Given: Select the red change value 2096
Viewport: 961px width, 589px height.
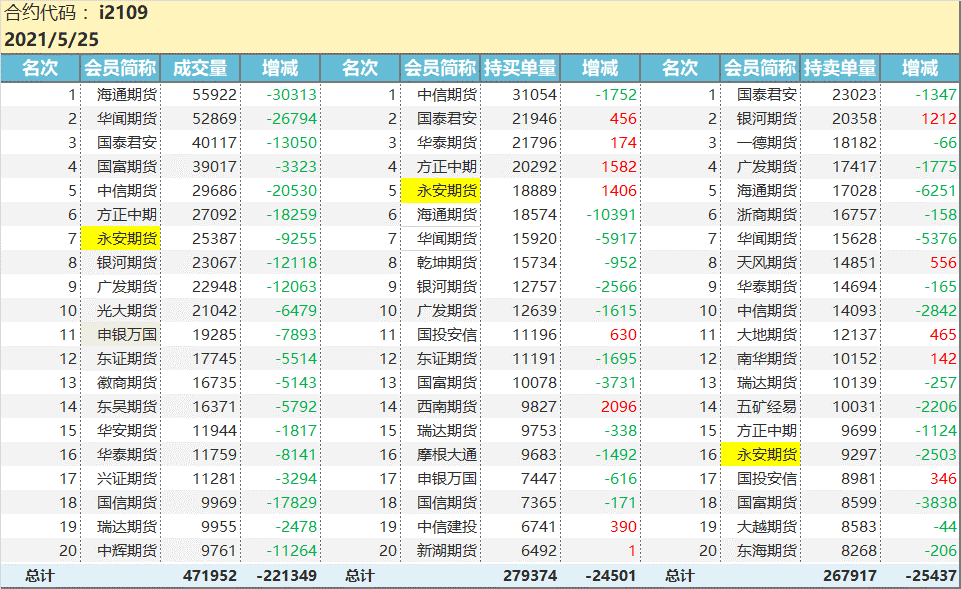Looking at the screenshot, I should [x=619, y=406].
